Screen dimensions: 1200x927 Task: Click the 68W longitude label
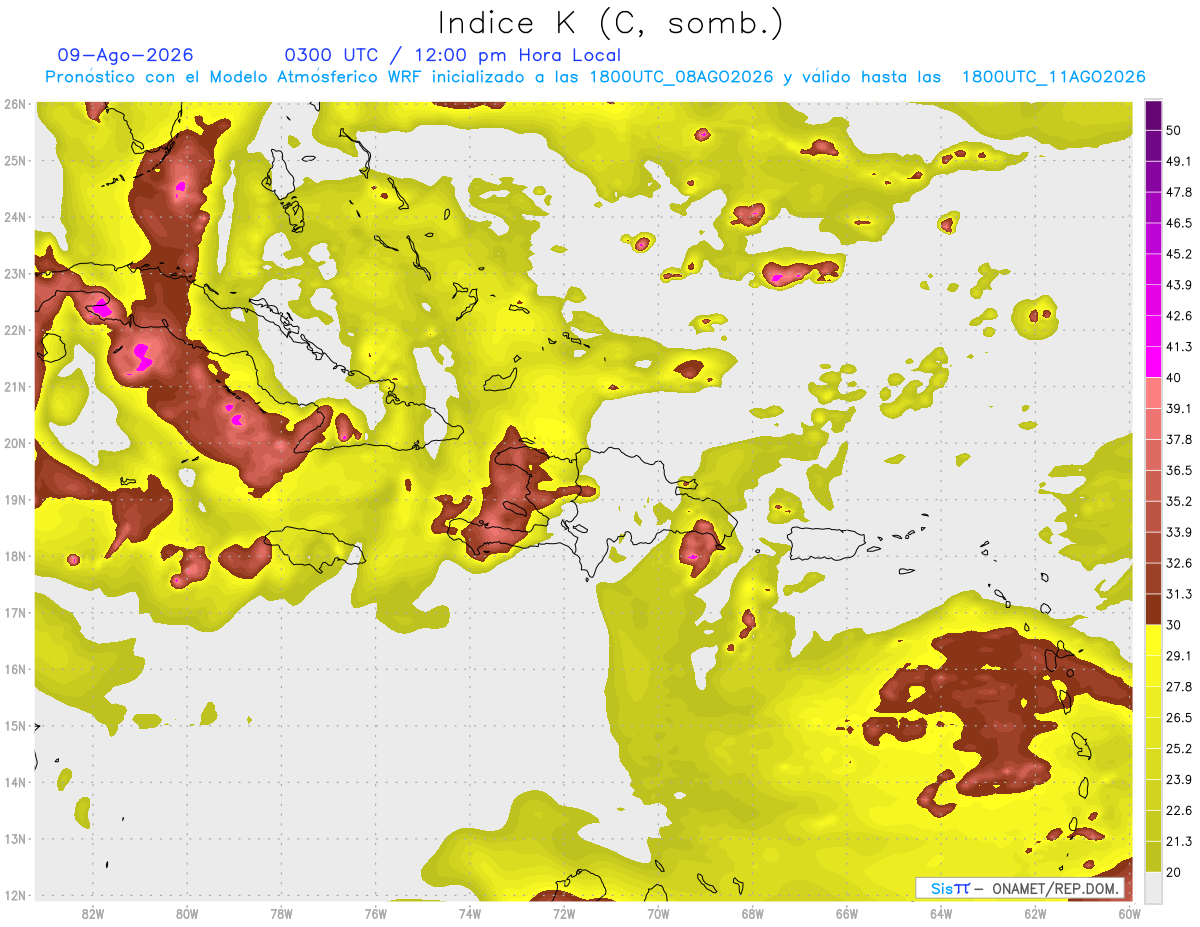point(753,914)
